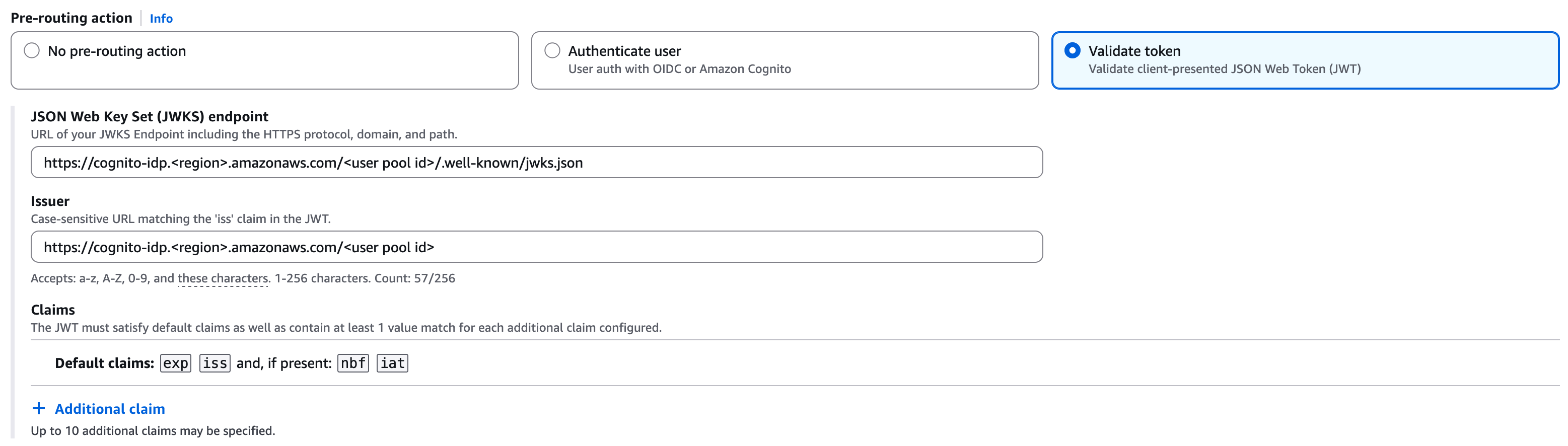Click the 'User auth with OIDC or Amazon Cognito' description
The image size is (1568, 446).
point(679,69)
